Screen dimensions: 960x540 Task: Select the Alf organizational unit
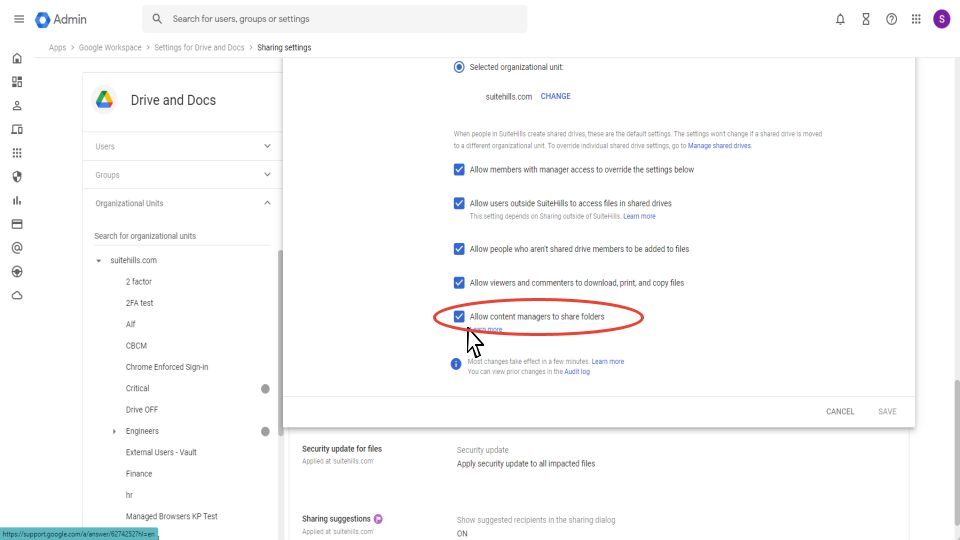(130, 324)
